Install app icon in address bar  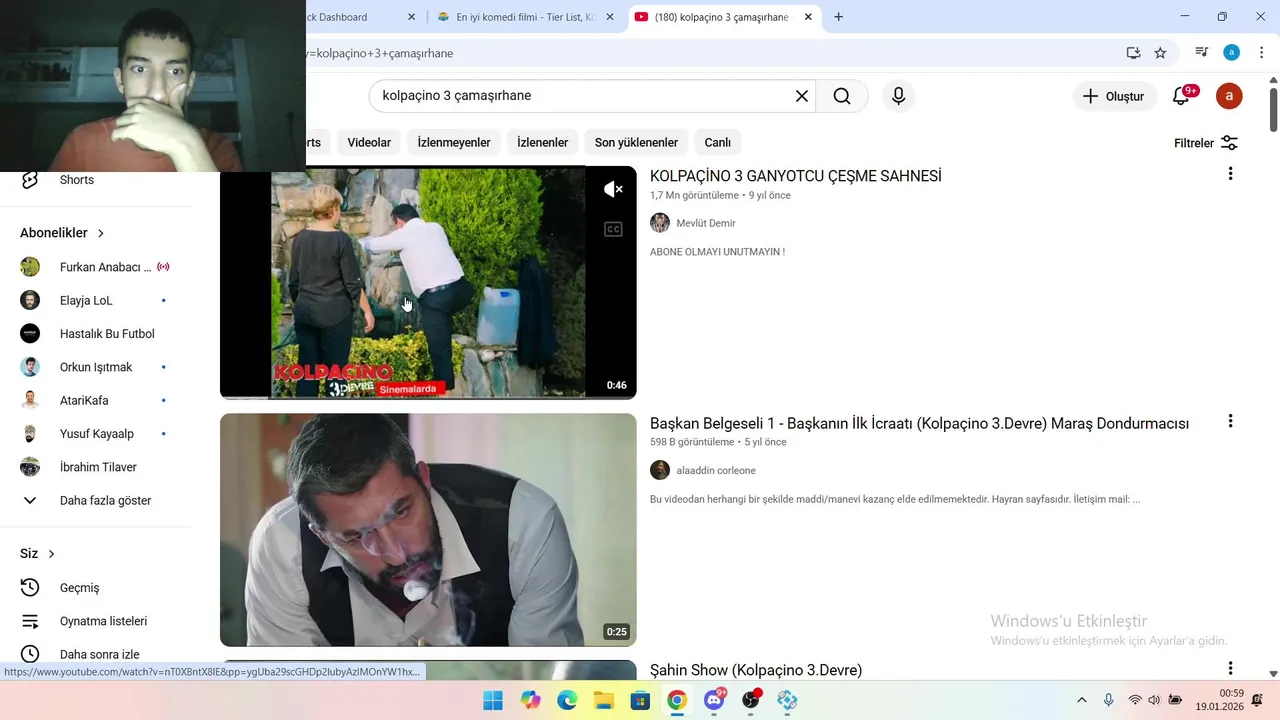(1133, 53)
